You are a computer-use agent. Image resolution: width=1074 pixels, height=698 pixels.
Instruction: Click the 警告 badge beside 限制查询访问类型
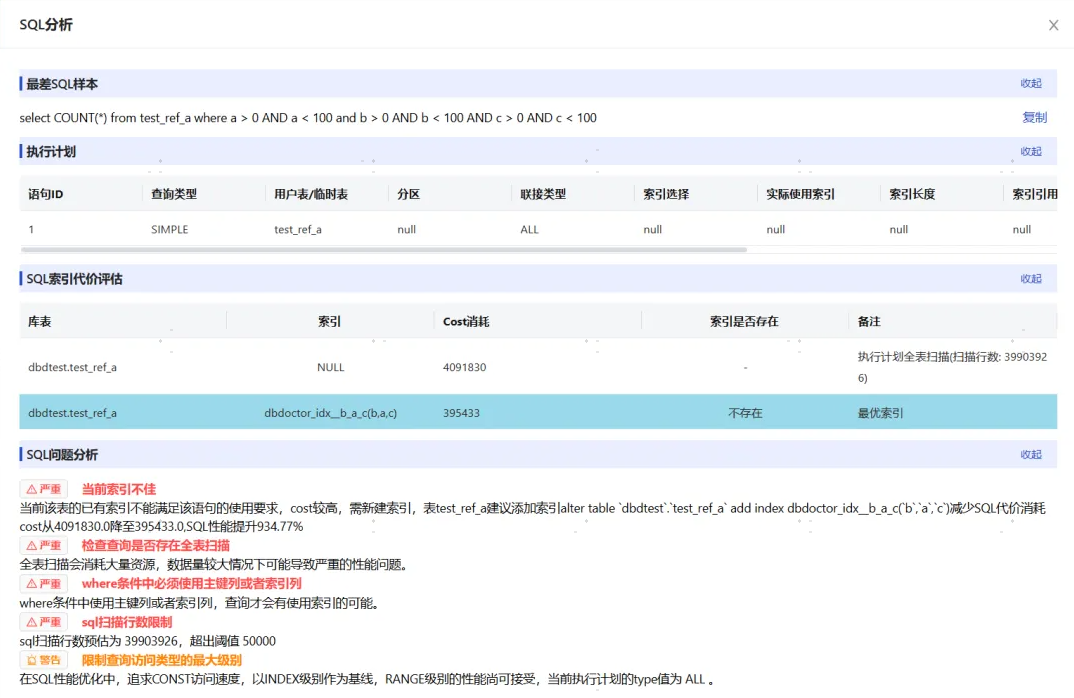click(x=43, y=660)
